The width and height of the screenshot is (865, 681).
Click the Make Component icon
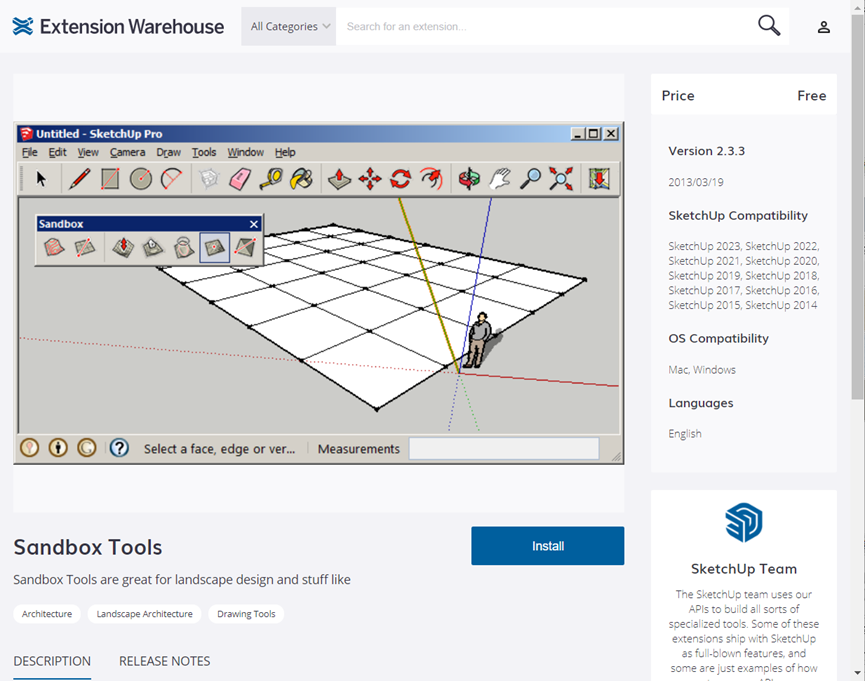point(209,179)
